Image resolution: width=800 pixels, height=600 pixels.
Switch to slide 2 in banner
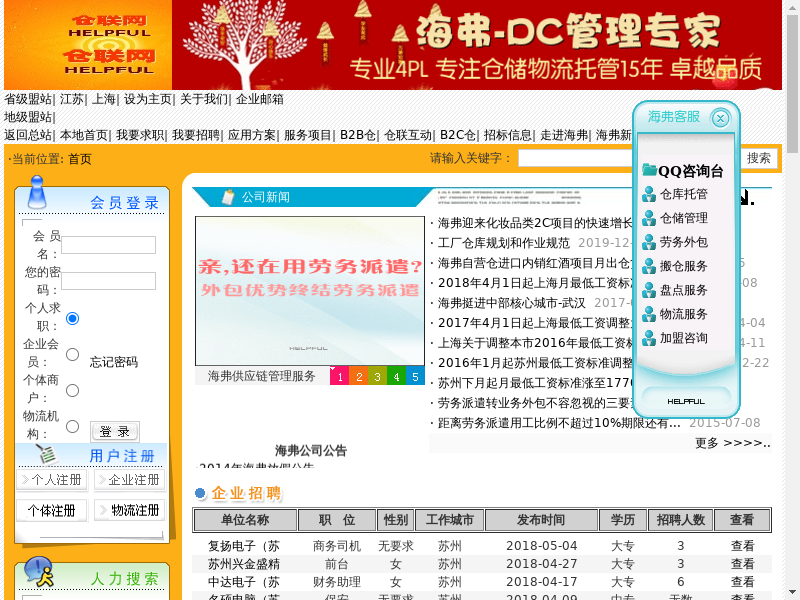coord(359,377)
